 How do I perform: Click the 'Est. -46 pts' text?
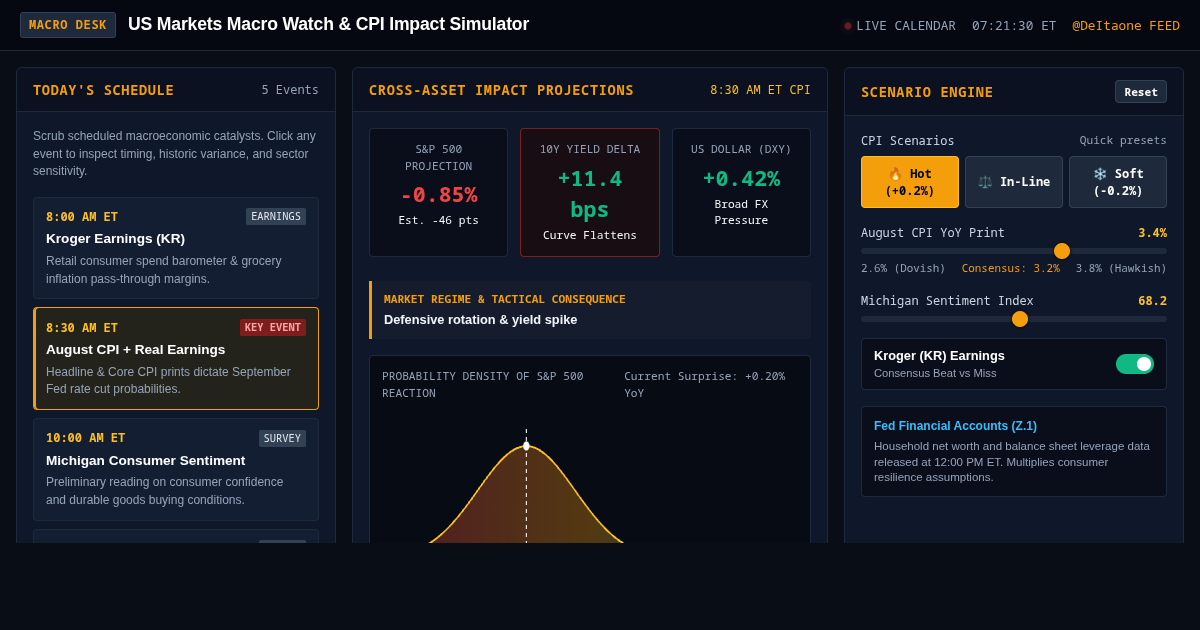coord(438,221)
